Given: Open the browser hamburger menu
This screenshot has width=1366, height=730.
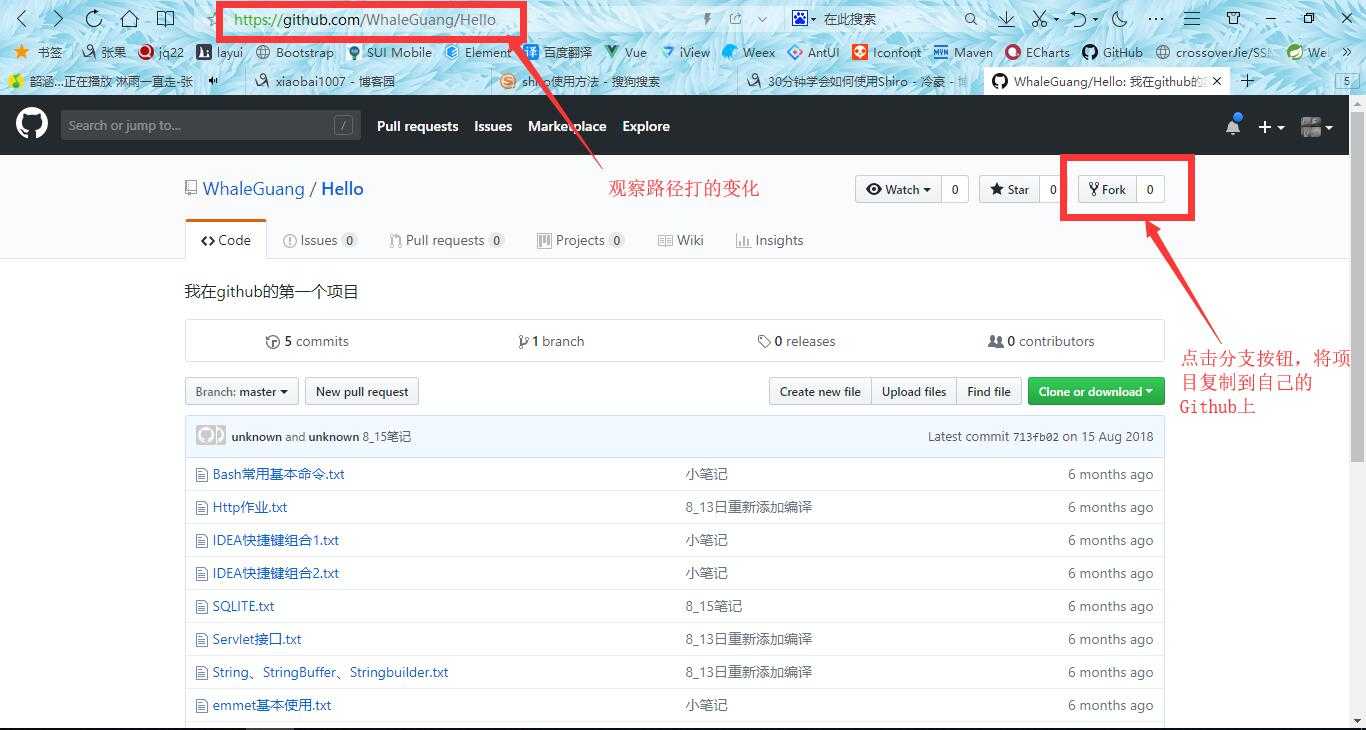Looking at the screenshot, I should pos(1192,19).
